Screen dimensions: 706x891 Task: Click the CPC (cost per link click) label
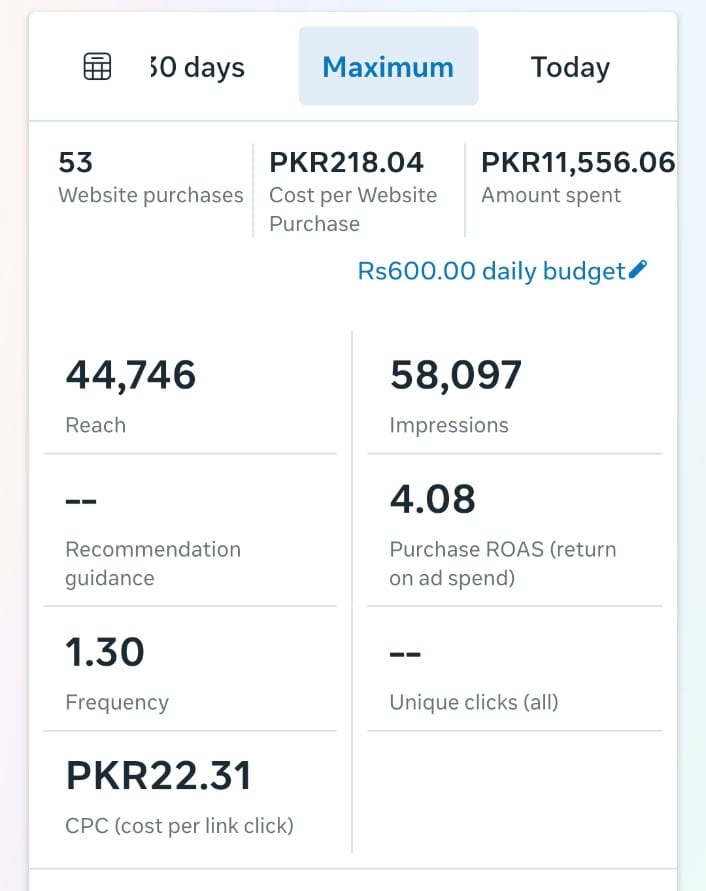[179, 826]
